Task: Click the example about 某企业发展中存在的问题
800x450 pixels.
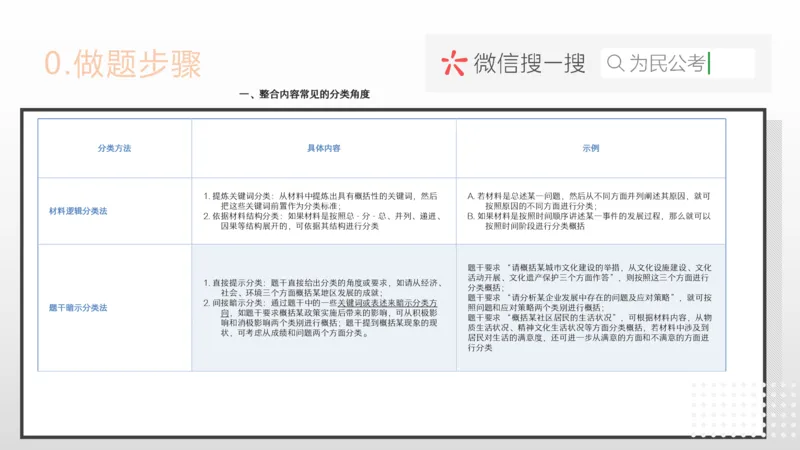Action: tap(589, 303)
